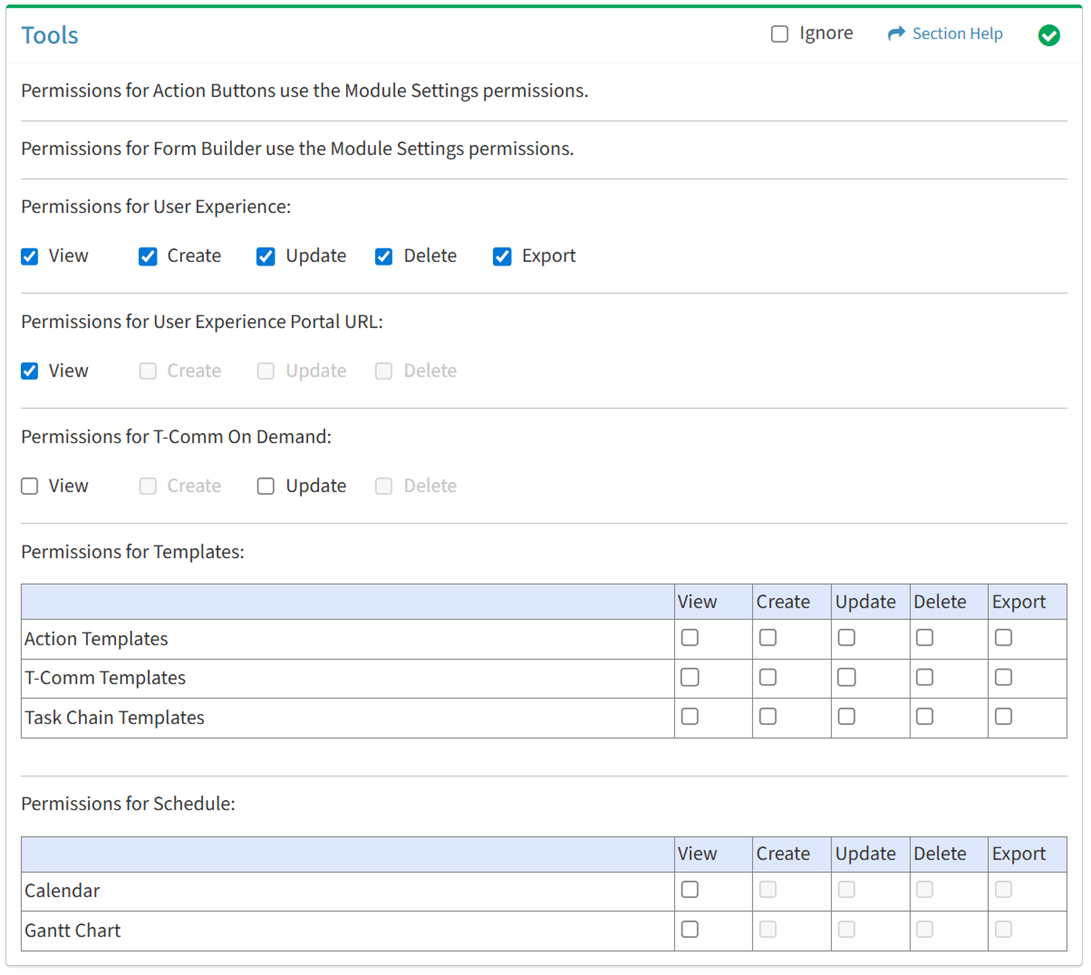Enable View for Action Templates
1091x975 pixels.
point(690,638)
